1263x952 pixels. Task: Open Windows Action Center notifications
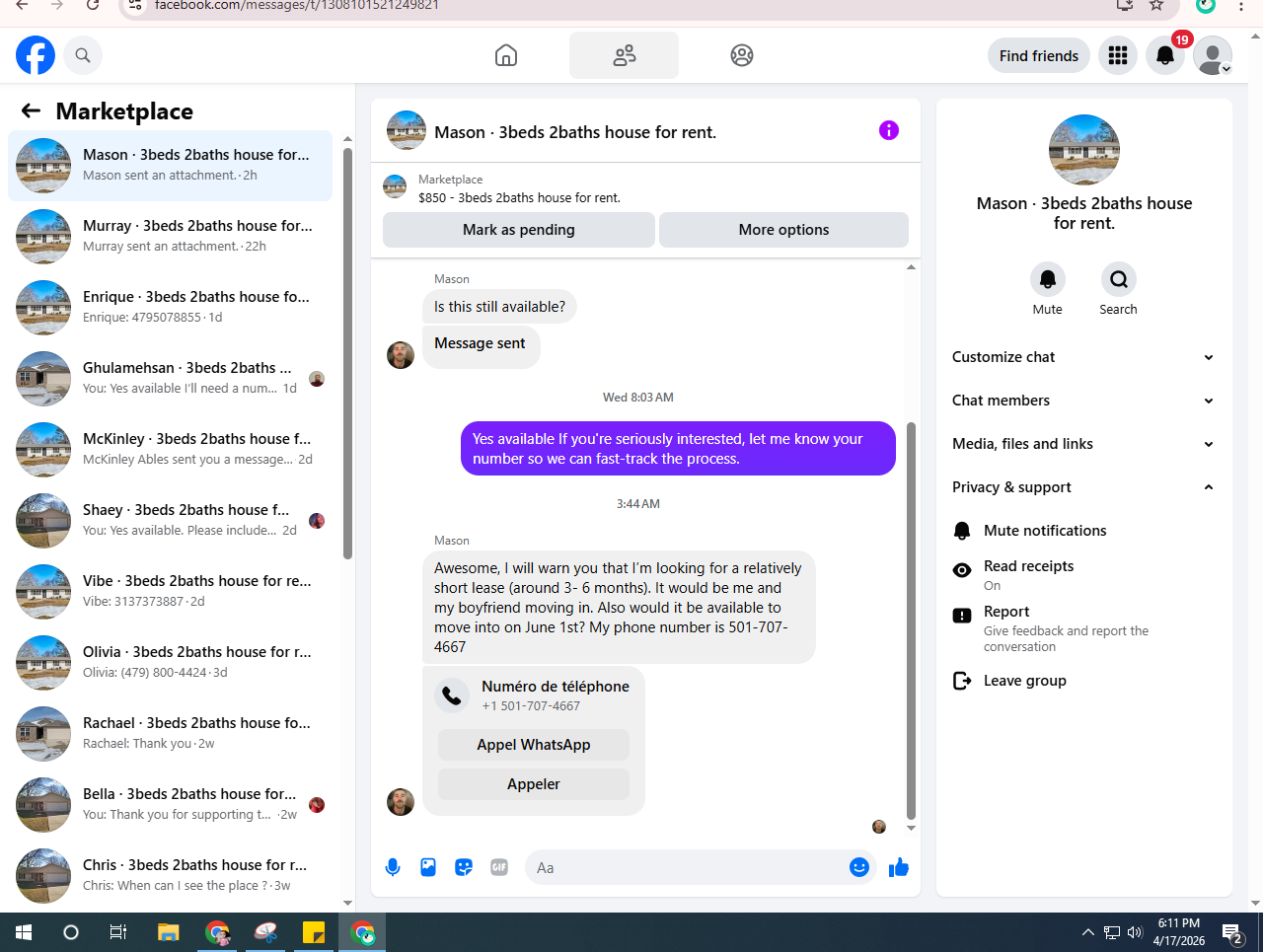pos(1231,932)
